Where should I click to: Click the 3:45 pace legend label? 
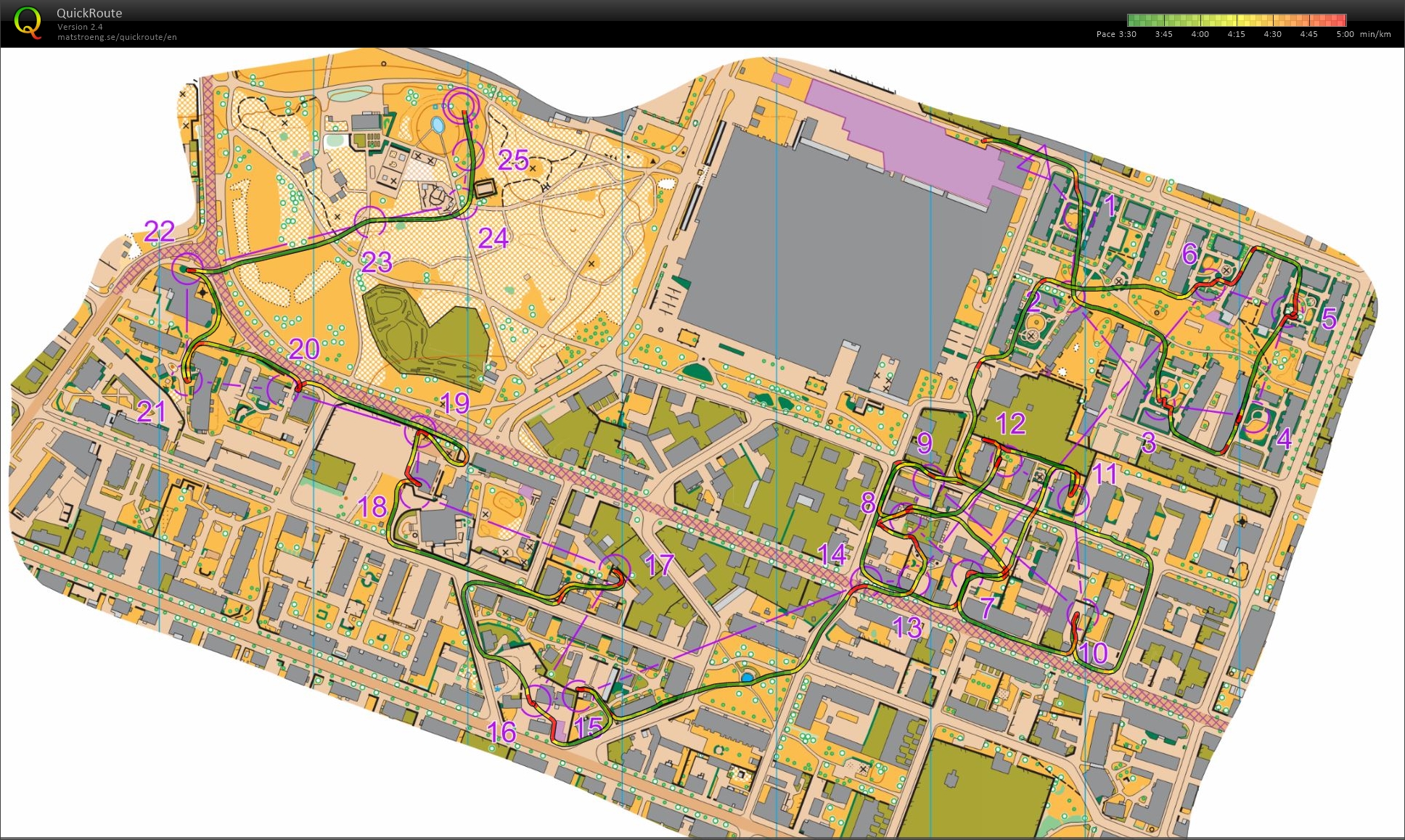coord(1163,34)
